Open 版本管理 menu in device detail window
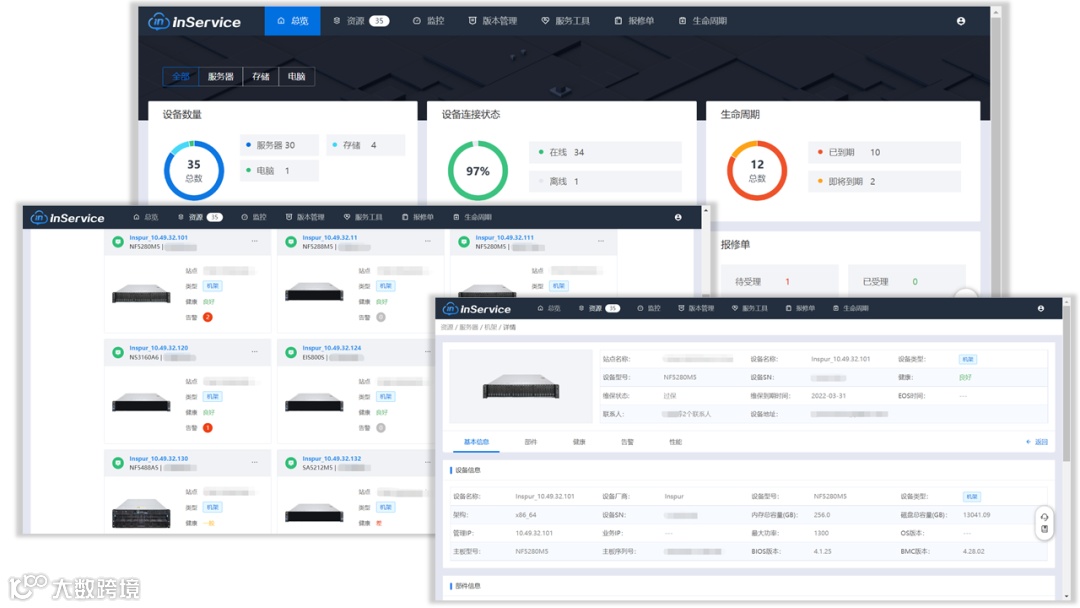 point(696,308)
